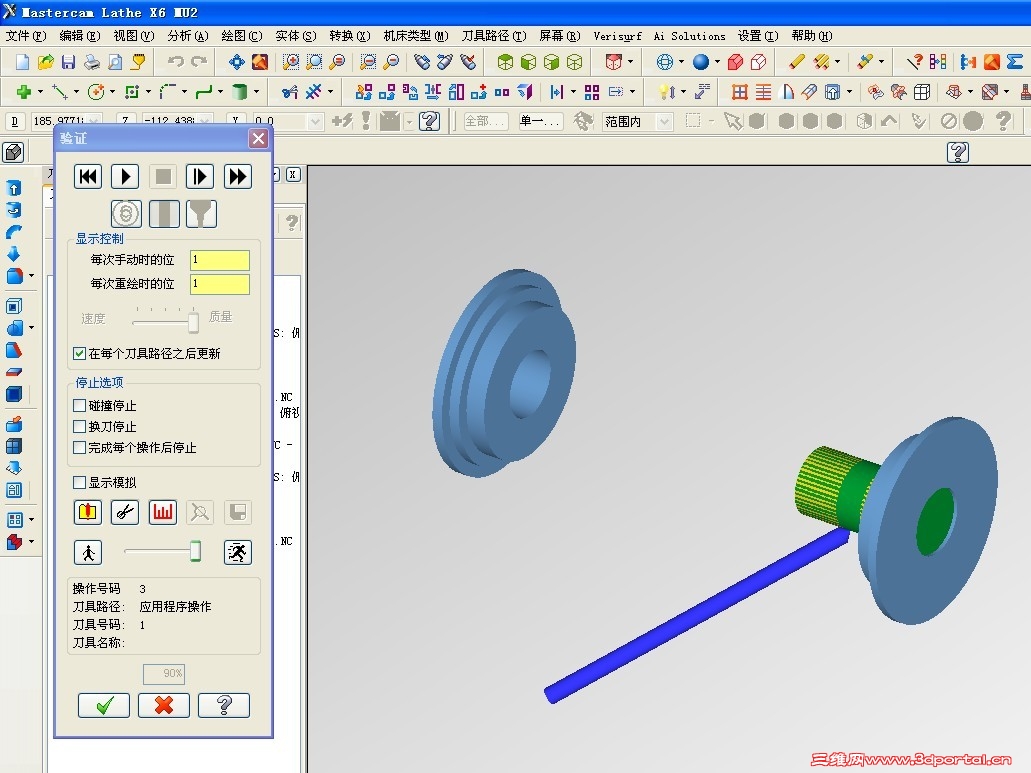Image resolution: width=1031 pixels, height=773 pixels.
Task: Expand the dropdown beside red cube sidebar icon
Action: coord(31,542)
